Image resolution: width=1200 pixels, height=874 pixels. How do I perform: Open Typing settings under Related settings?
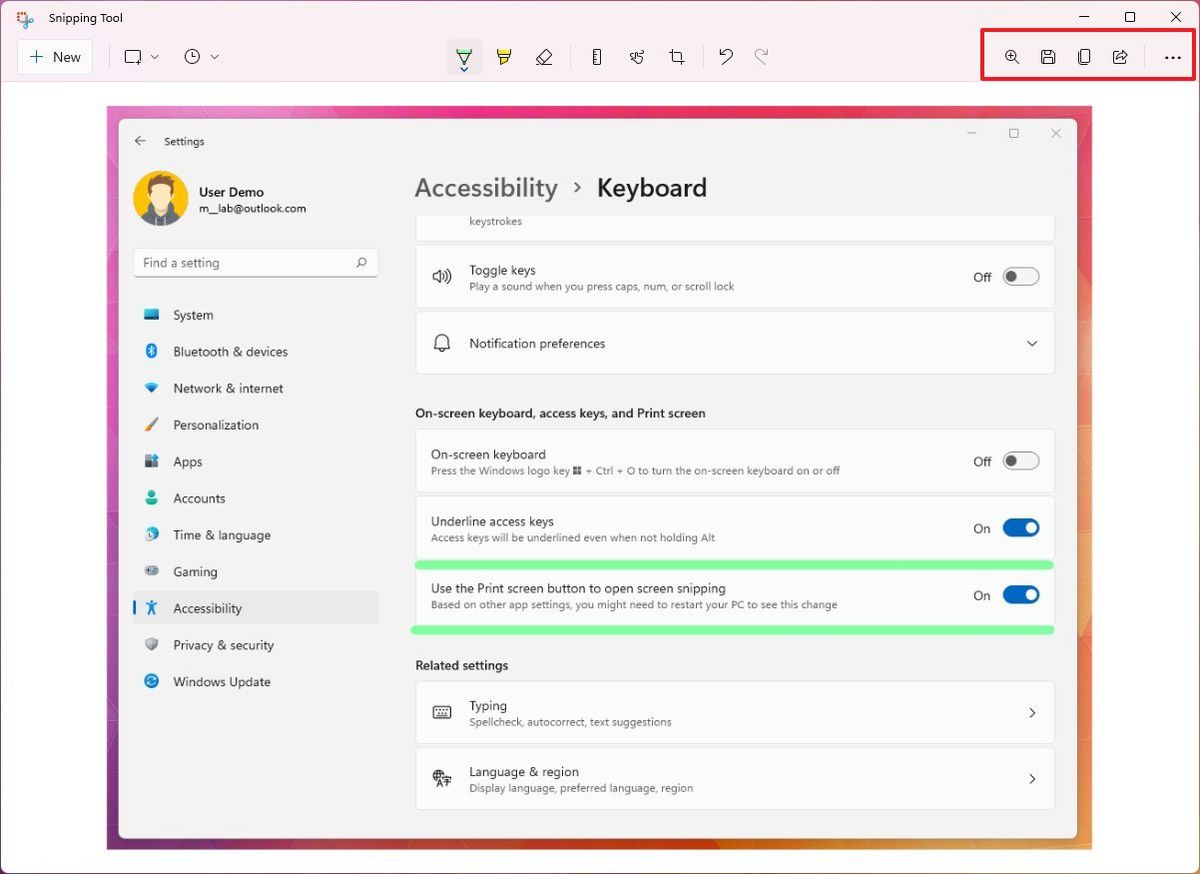coord(735,712)
